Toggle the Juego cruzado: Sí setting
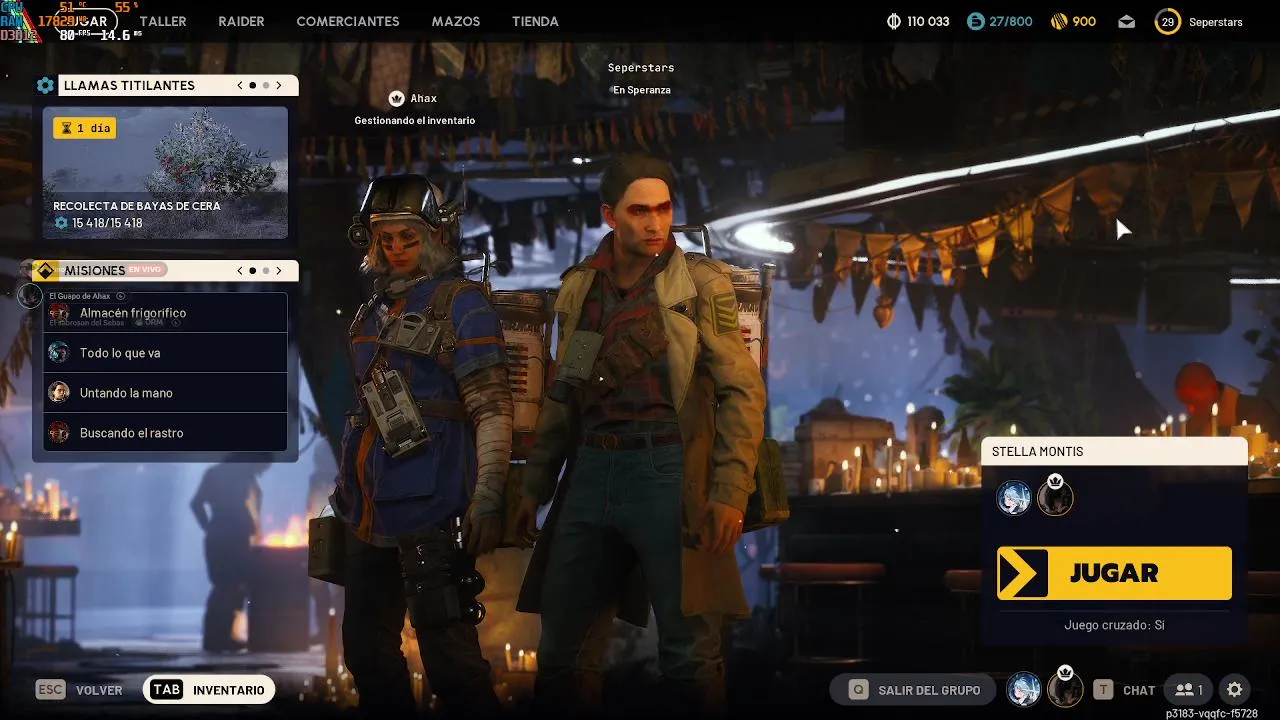The width and height of the screenshot is (1280, 720). [1114, 625]
